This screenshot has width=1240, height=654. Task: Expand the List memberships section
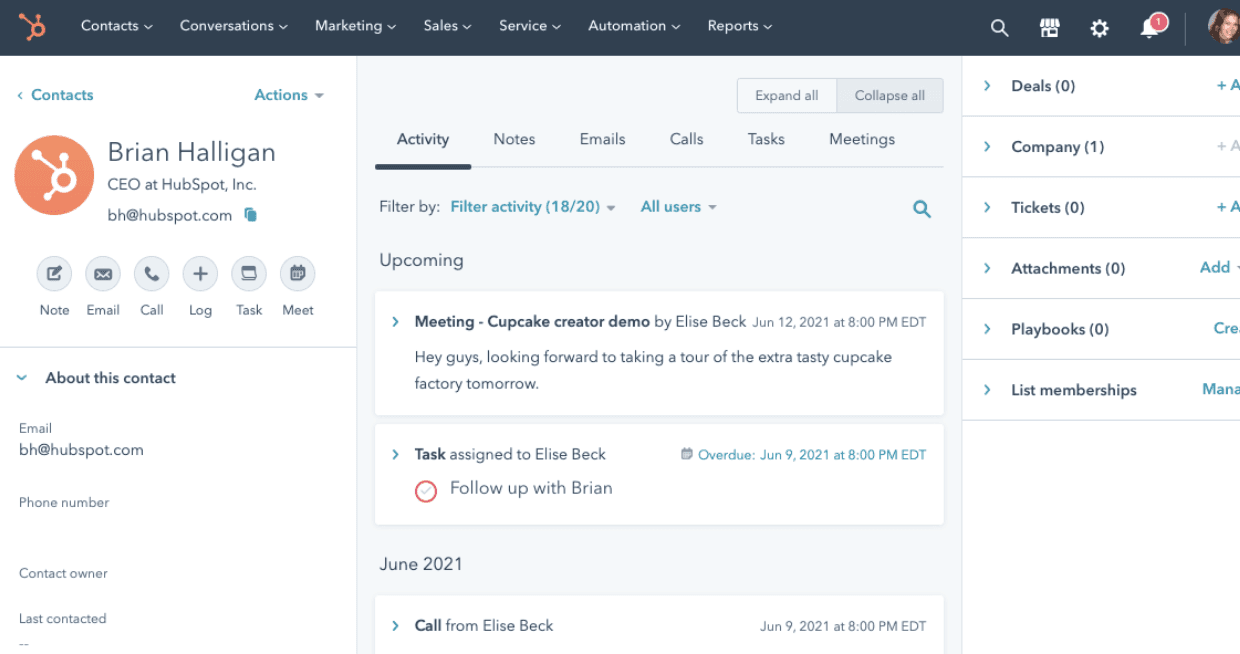[987, 390]
